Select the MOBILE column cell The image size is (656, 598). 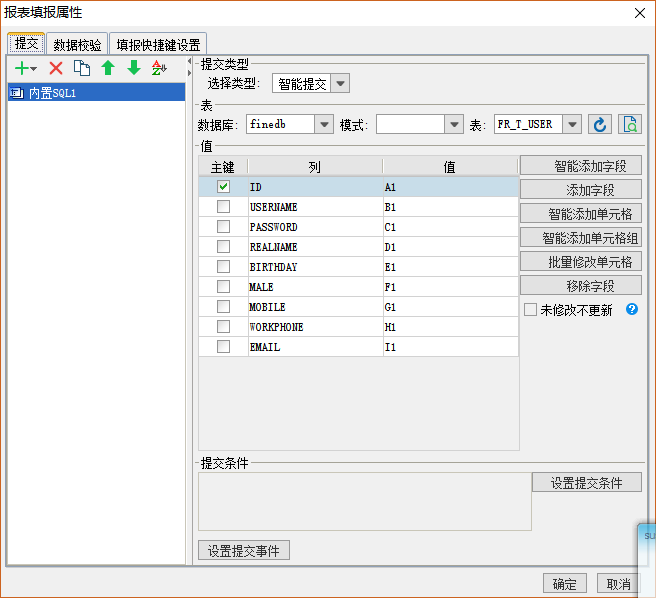[315, 307]
